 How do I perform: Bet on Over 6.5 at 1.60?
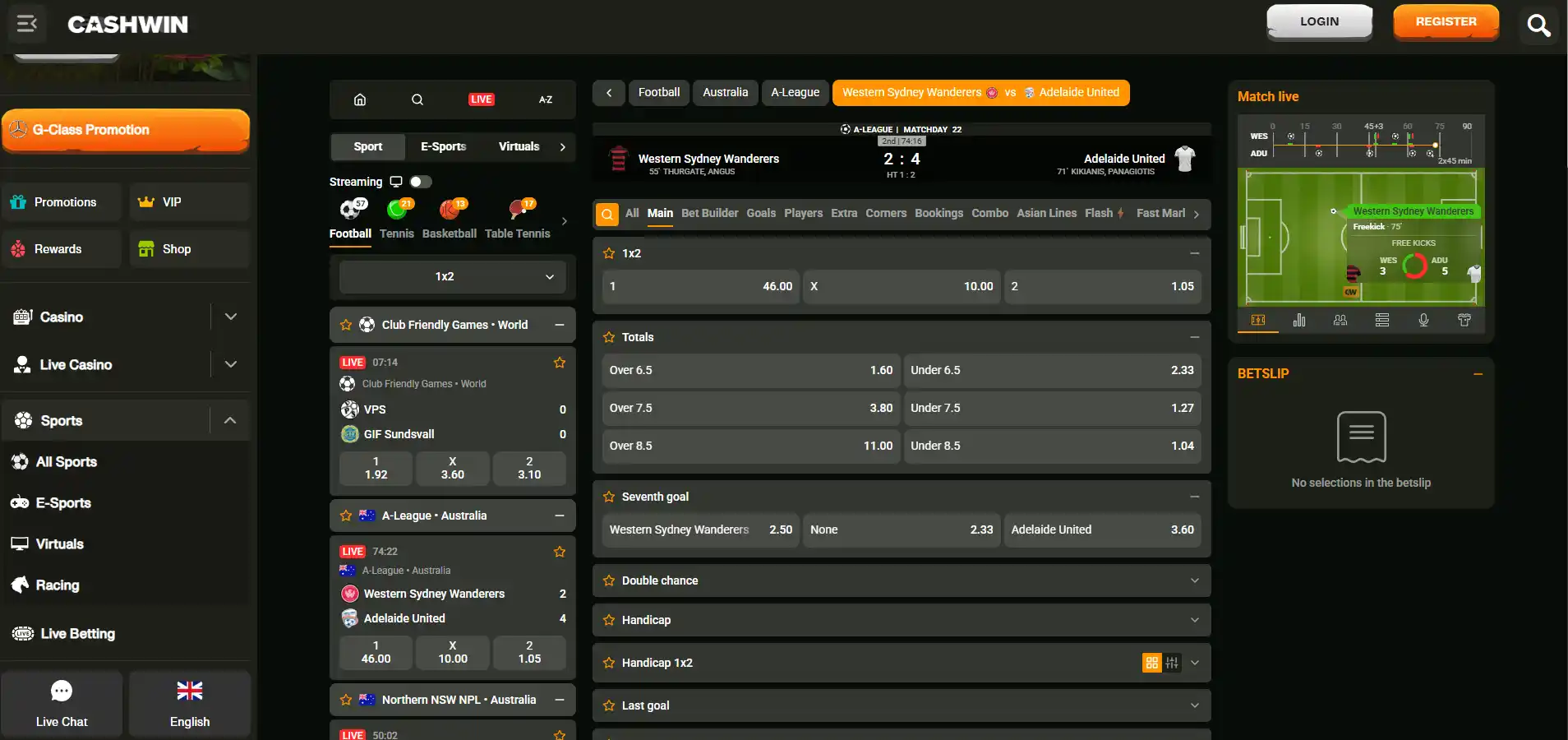coord(751,371)
